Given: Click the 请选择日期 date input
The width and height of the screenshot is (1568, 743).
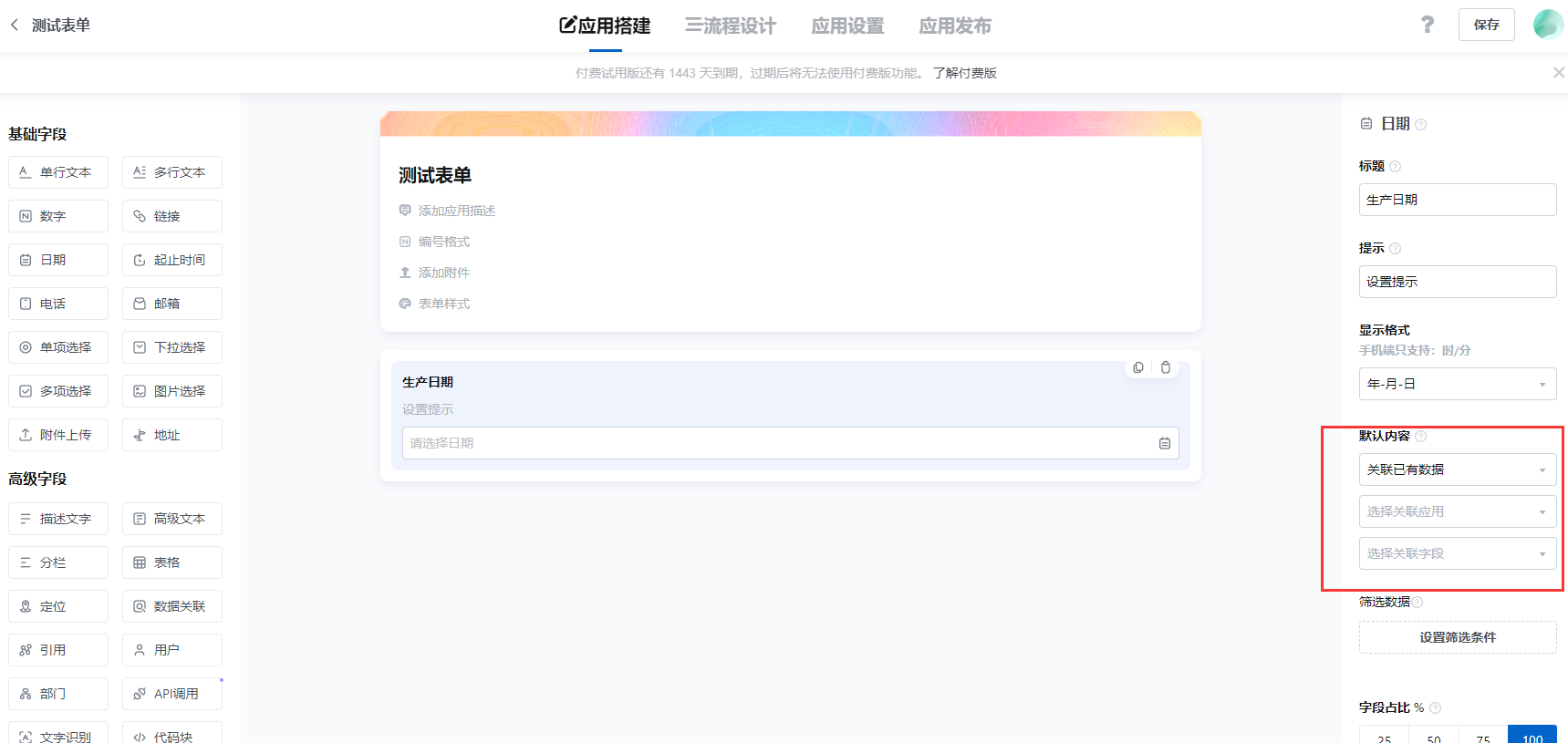Looking at the screenshot, I should pyautogui.click(x=790, y=443).
